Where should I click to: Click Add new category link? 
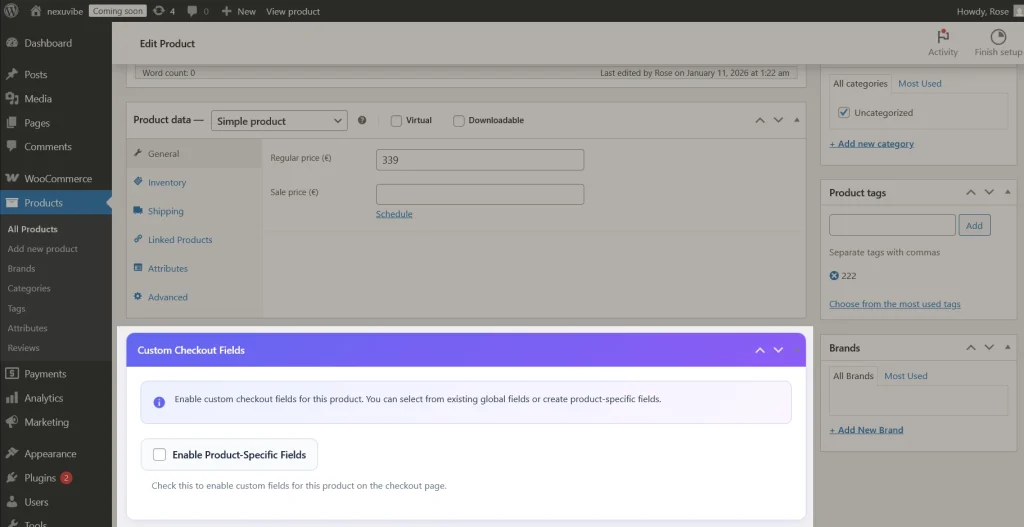[x=871, y=144]
